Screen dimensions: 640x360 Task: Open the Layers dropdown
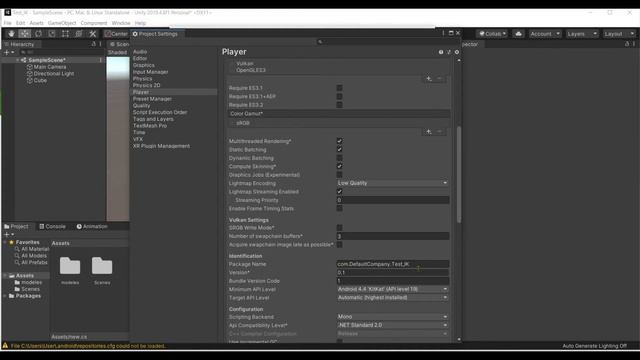coord(582,34)
